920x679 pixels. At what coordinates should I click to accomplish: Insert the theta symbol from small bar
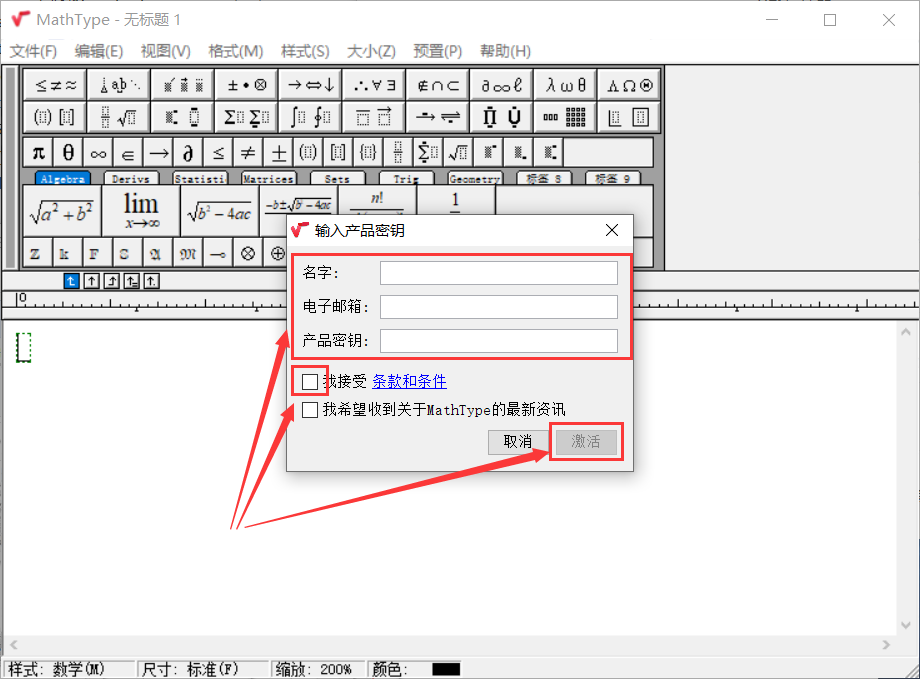click(68, 153)
